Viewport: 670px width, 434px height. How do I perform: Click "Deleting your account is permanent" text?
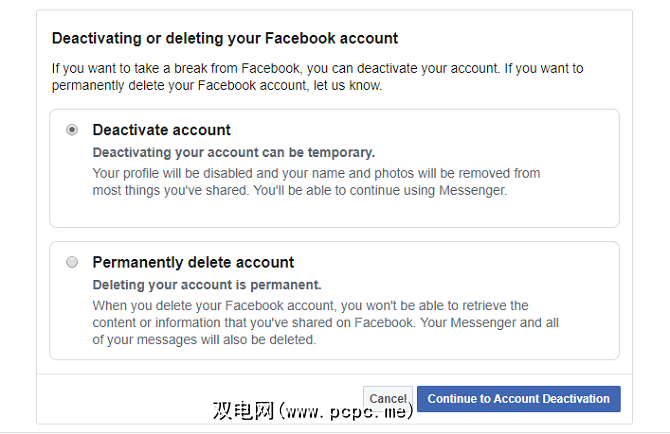208,285
